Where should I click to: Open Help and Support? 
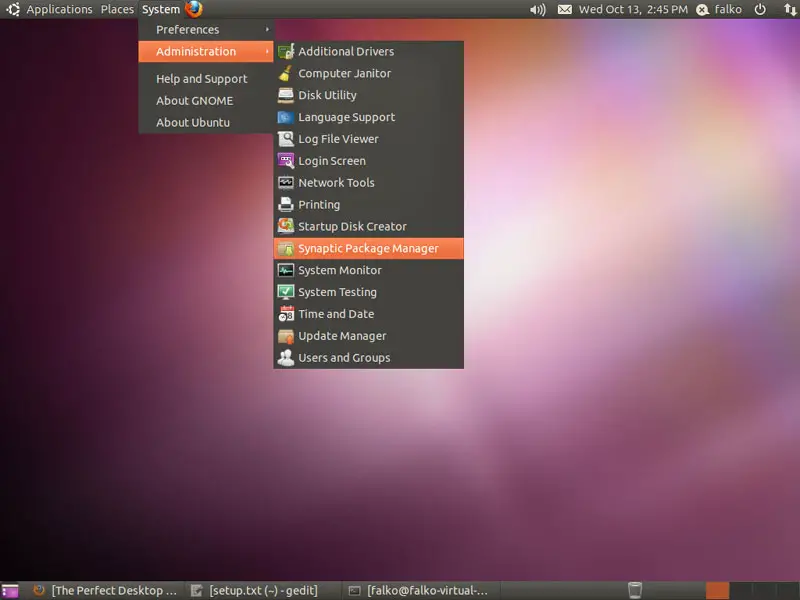(x=206, y=79)
